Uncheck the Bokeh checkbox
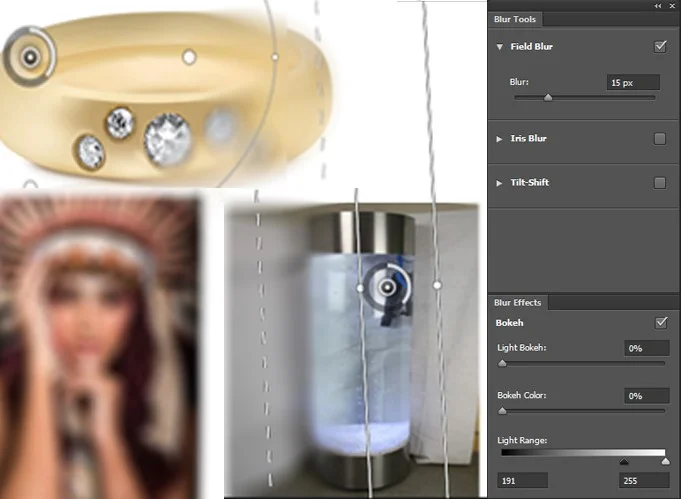The width and height of the screenshot is (681, 499). (x=661, y=323)
